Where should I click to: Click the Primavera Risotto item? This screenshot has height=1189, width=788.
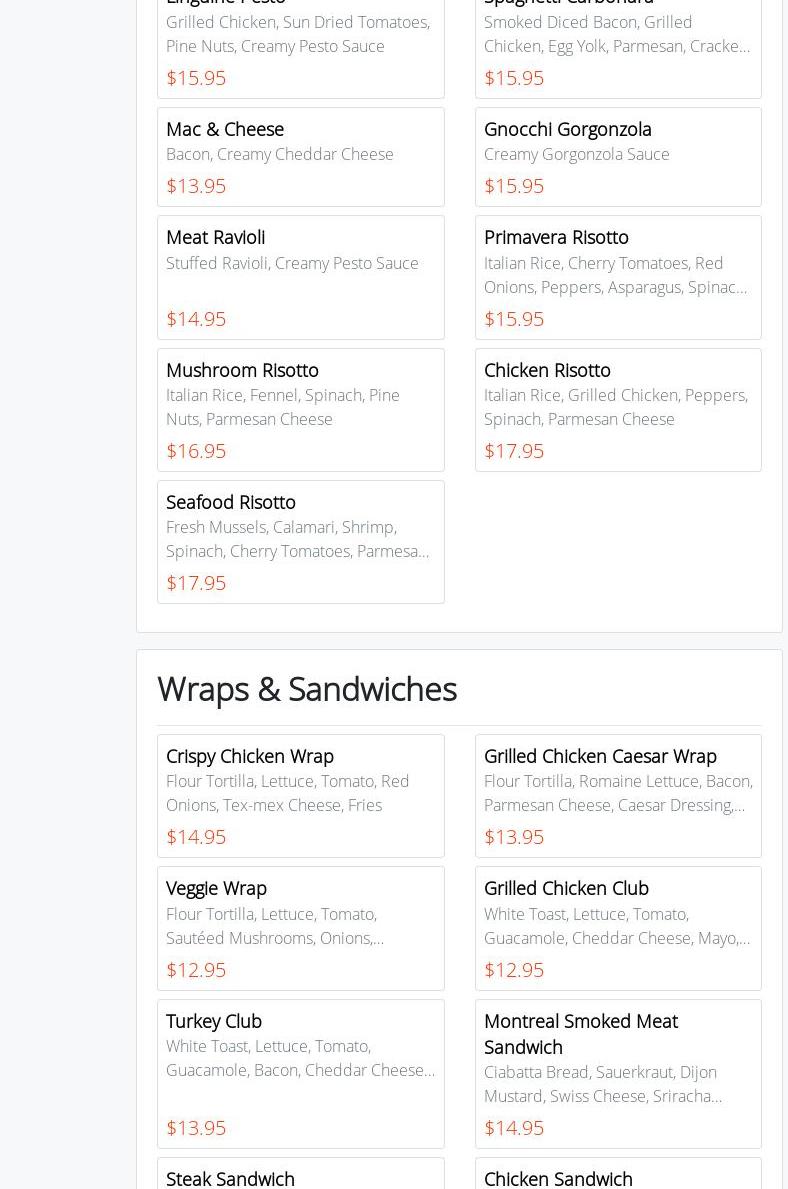(x=617, y=277)
